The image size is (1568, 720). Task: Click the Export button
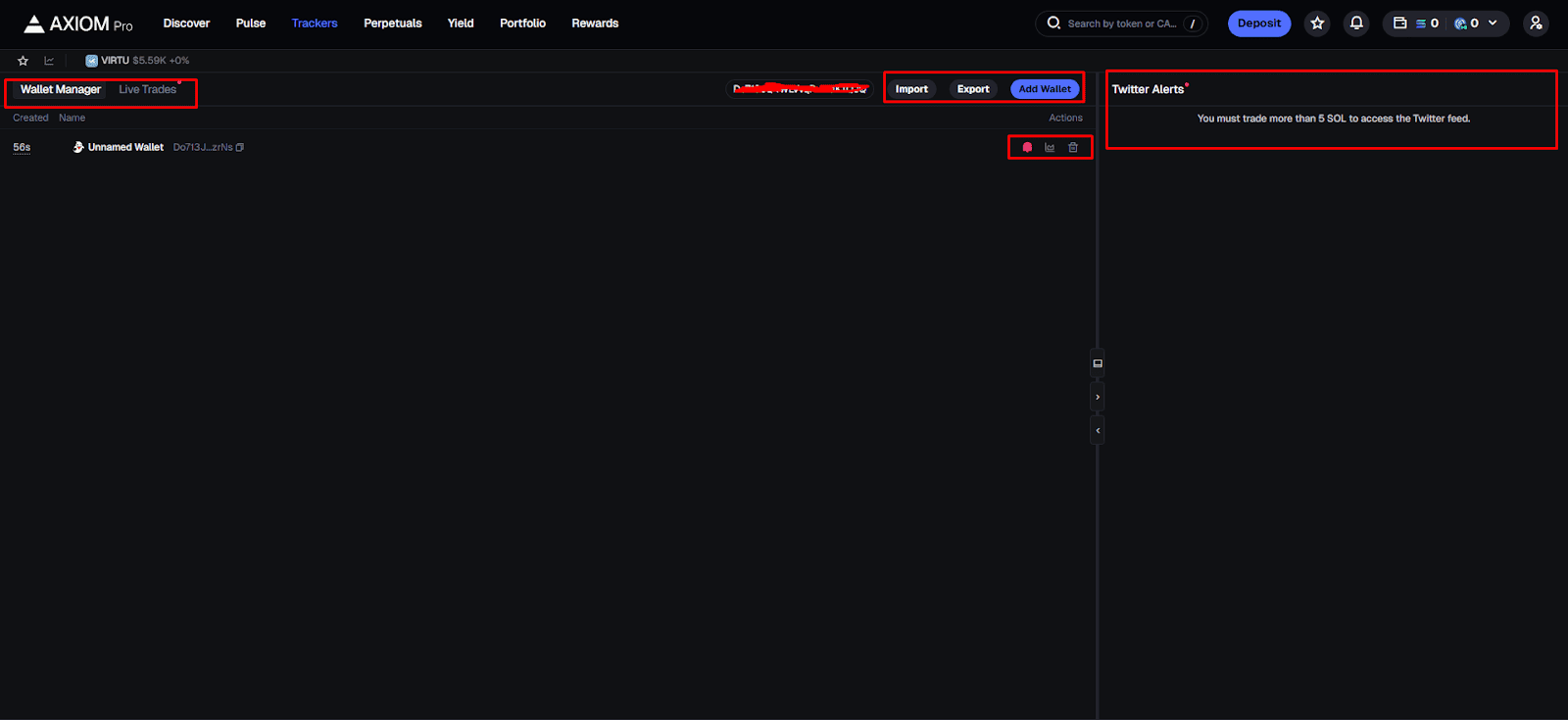tap(973, 89)
